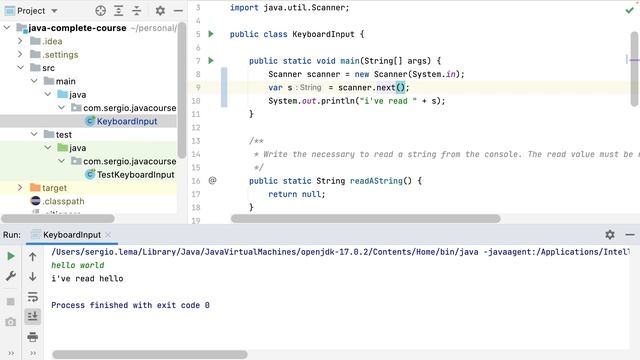Click Project panel horizontal scrollbar
Screen dimensions: 640x360
tap(58, 219)
